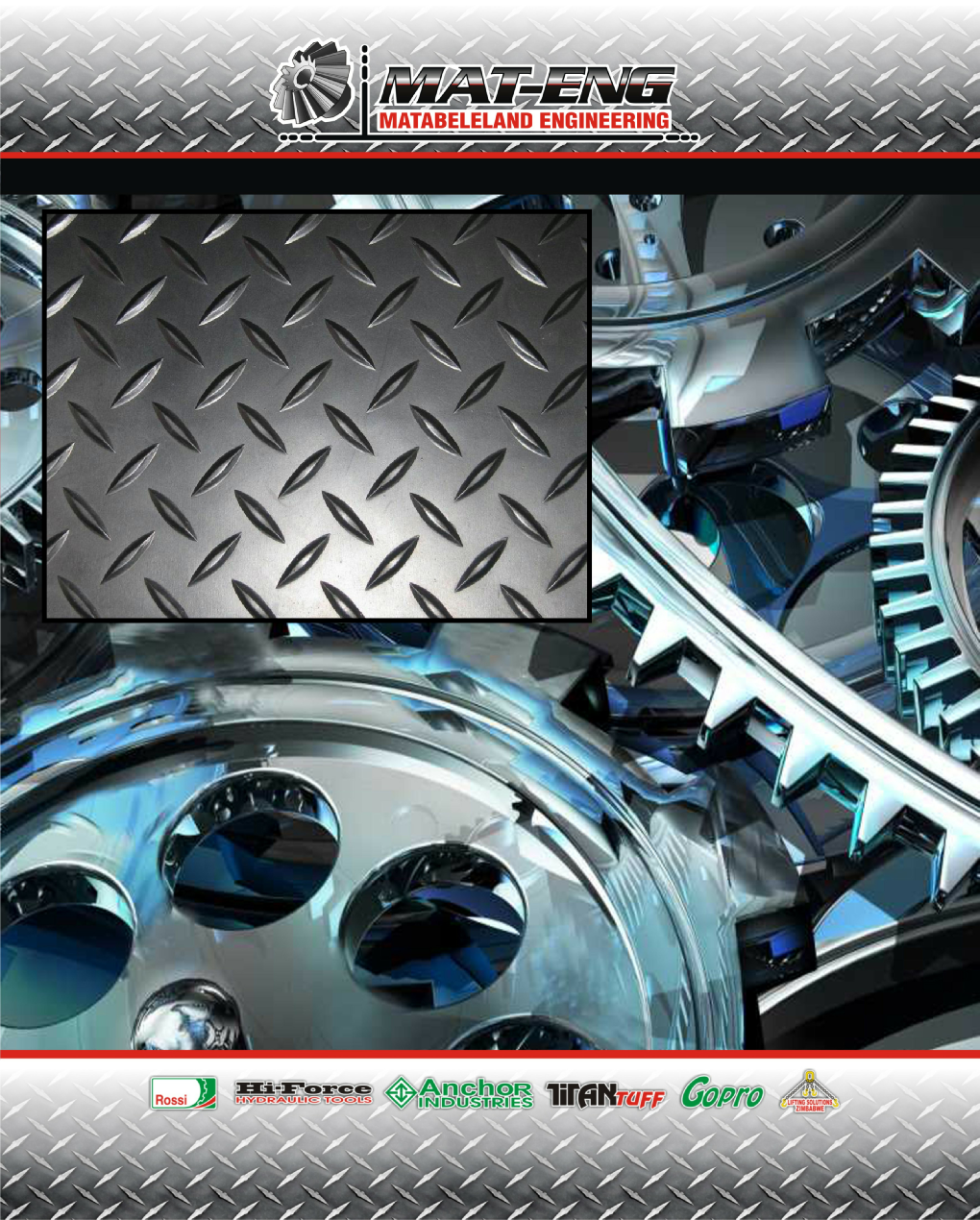Click the Anchor Industries logo
The image size is (980, 1220).
[459, 1093]
